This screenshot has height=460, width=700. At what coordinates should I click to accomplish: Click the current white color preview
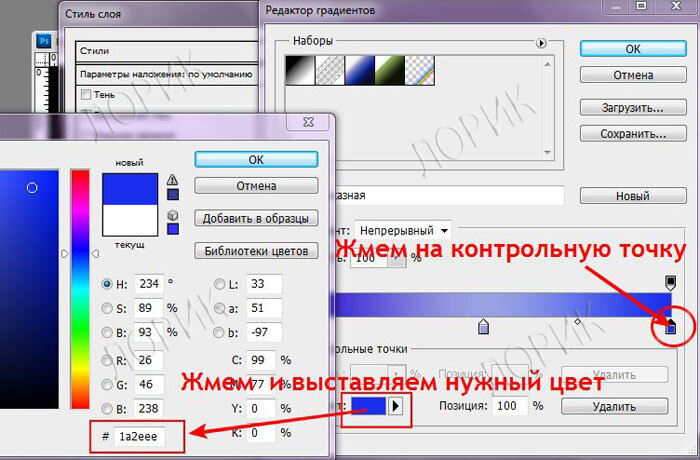130,220
